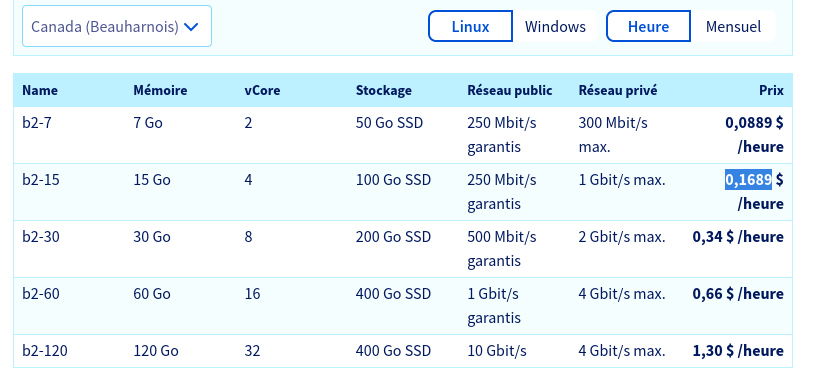Click 1 Gbit/s max. private network cell
The width and height of the screenshot is (821, 373).
(x=622, y=180)
